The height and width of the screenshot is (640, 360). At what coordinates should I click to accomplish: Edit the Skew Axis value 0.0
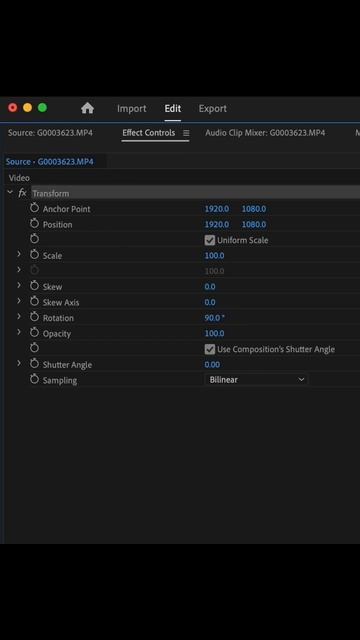[x=210, y=302]
